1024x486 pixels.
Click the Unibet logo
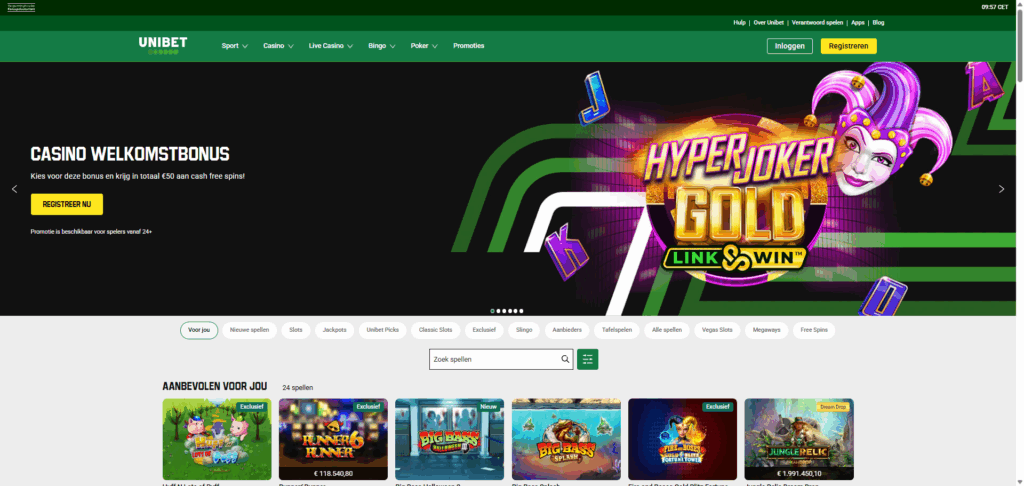point(163,45)
